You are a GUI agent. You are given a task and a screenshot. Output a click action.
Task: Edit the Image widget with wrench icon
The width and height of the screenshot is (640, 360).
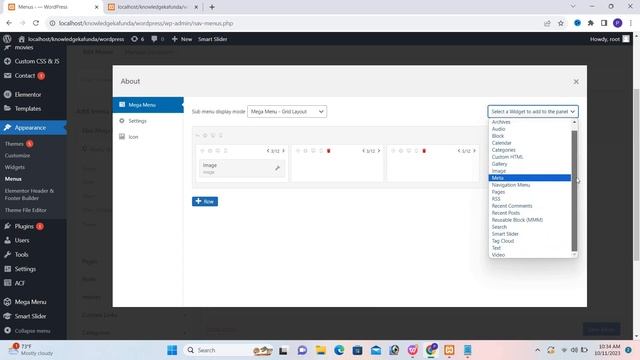[x=278, y=168]
